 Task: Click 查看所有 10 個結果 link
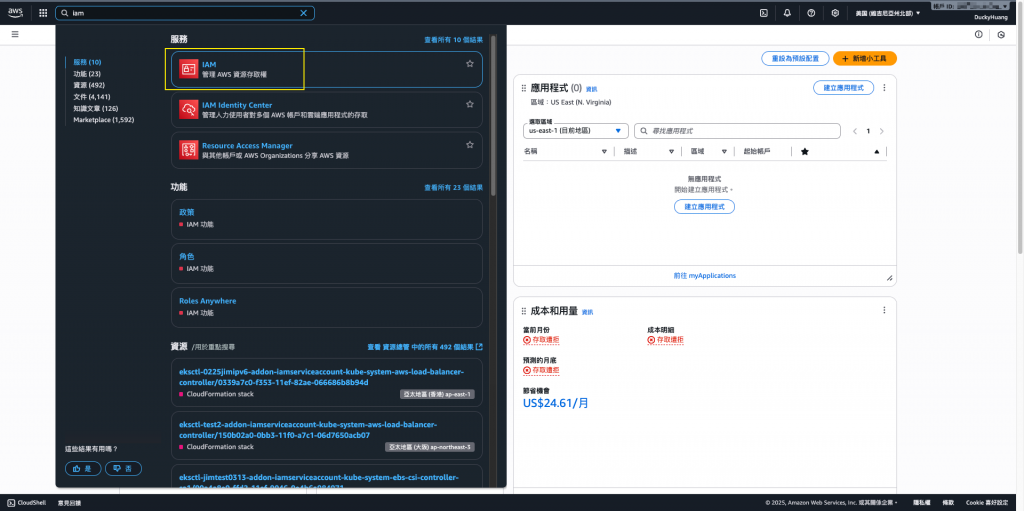click(453, 40)
